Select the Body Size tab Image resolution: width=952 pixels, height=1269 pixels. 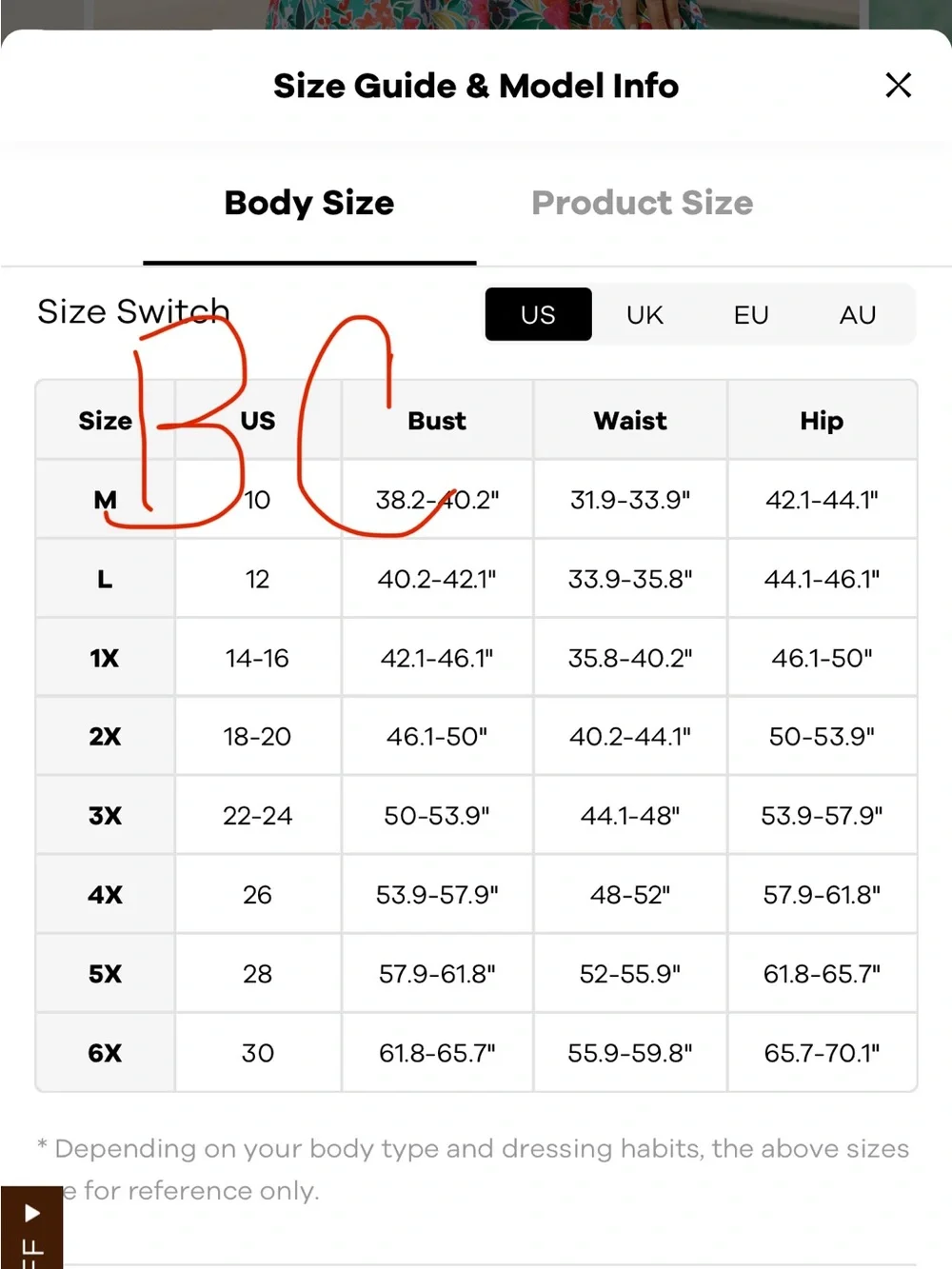pyautogui.click(x=309, y=203)
